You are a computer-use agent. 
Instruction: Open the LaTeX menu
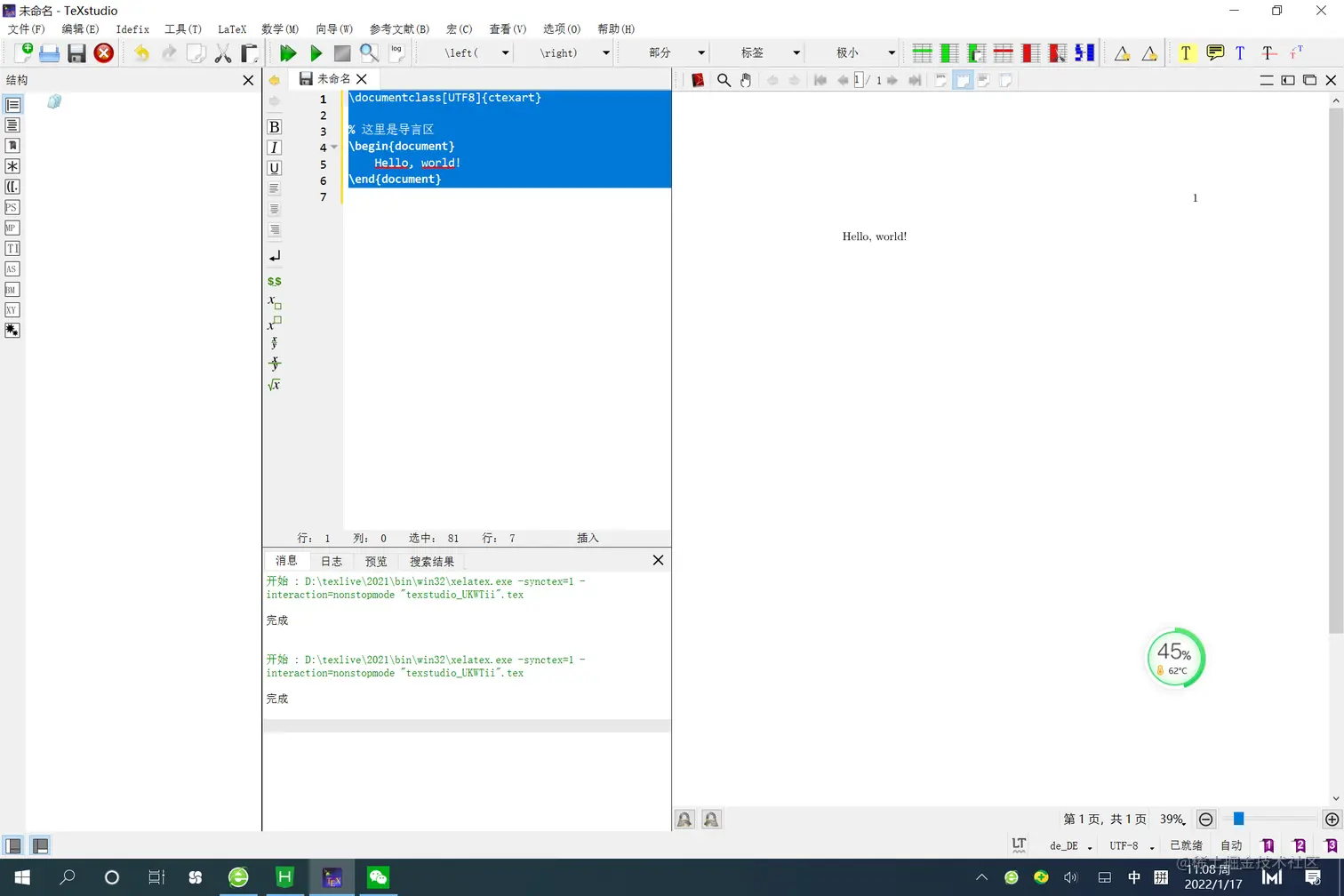(232, 29)
